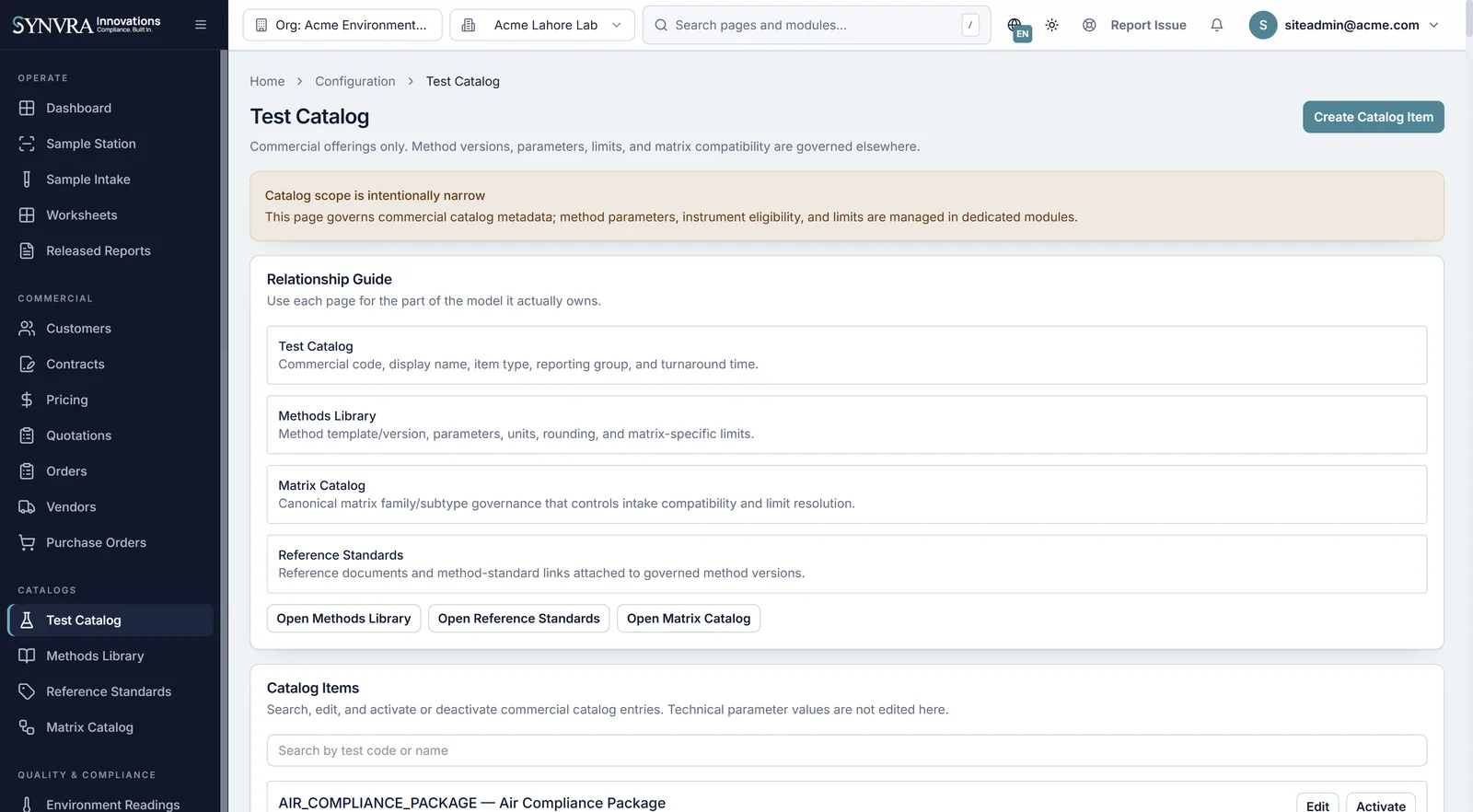Click the Open Matrix Catalog button
The image size is (1473, 812).
689,619
